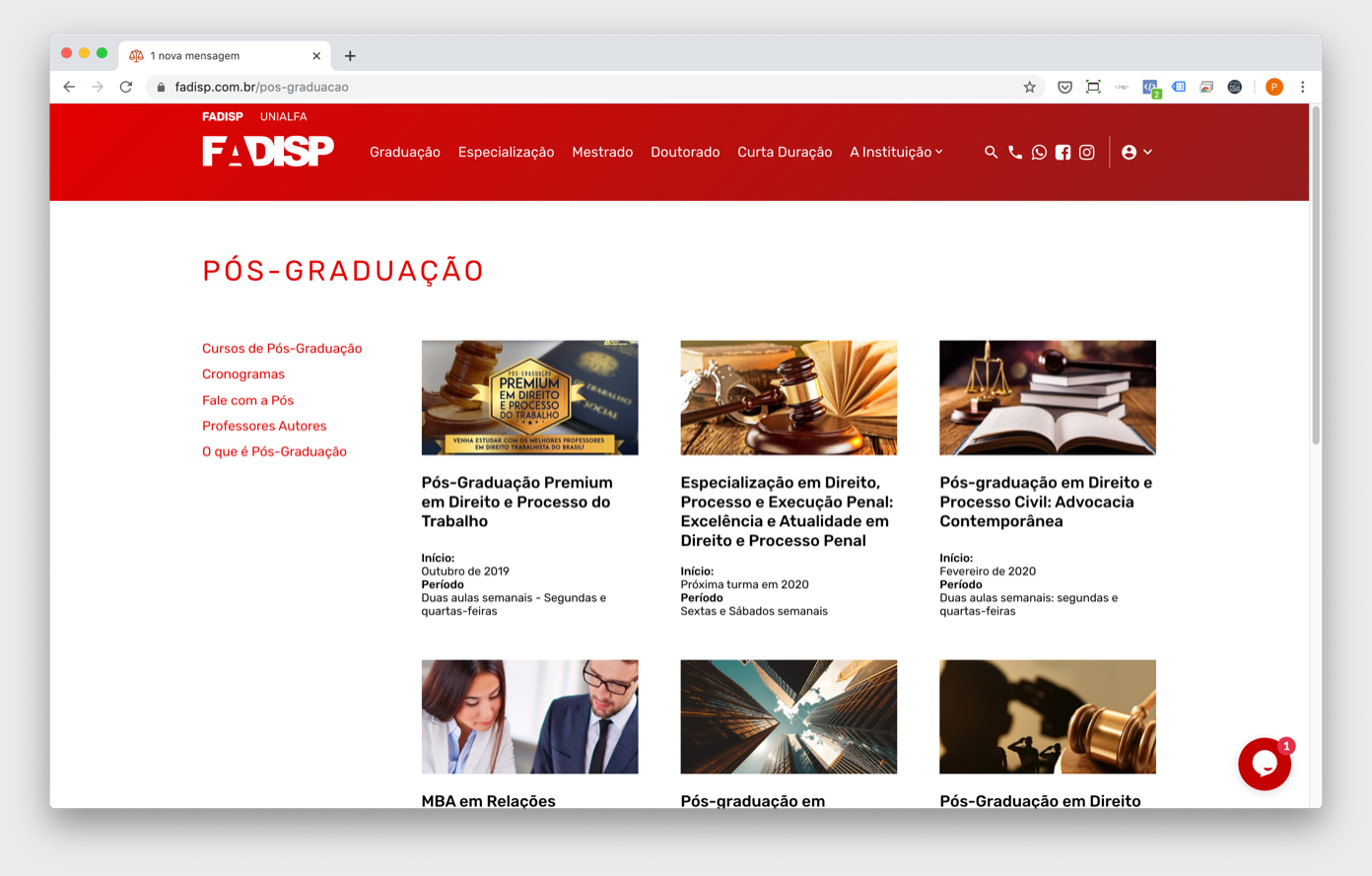Open the red chat bubble widget

[1265, 764]
